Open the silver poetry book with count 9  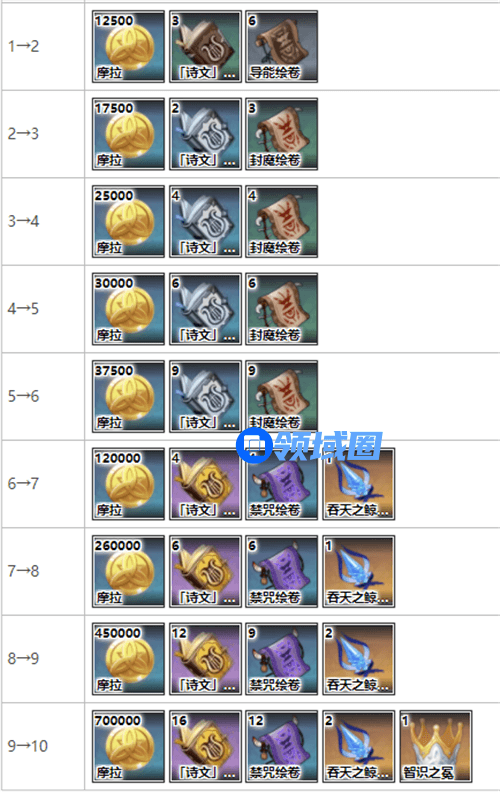coord(205,396)
